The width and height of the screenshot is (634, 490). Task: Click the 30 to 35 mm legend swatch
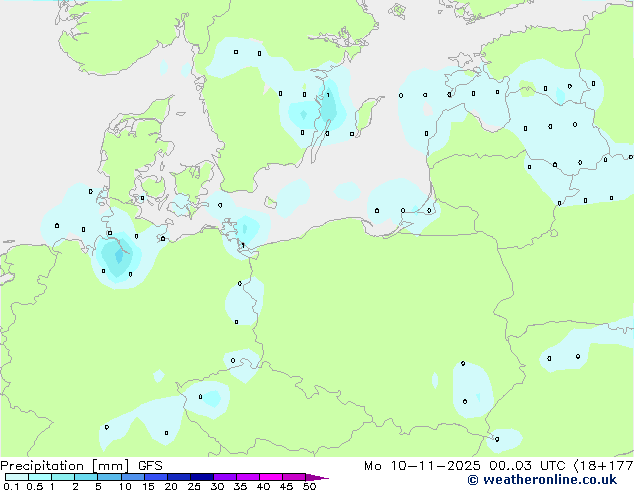click(224, 477)
